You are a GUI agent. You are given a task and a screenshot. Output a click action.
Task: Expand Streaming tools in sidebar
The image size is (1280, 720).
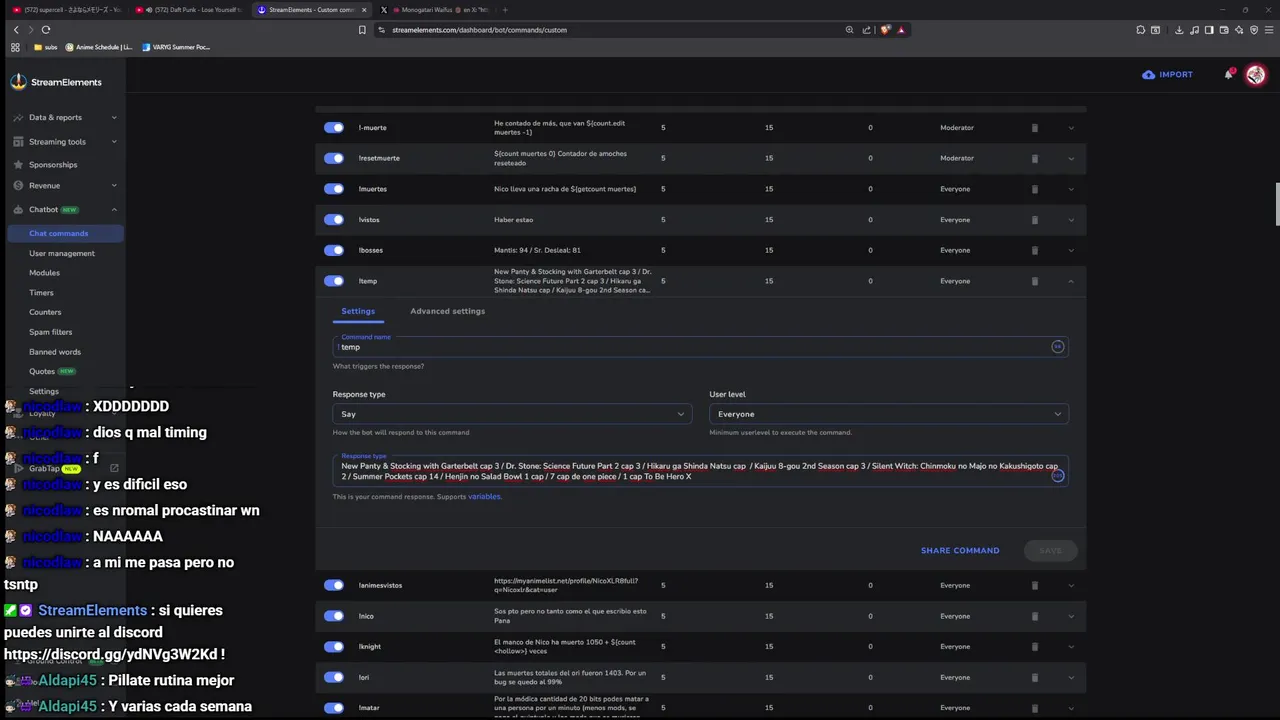(65, 142)
